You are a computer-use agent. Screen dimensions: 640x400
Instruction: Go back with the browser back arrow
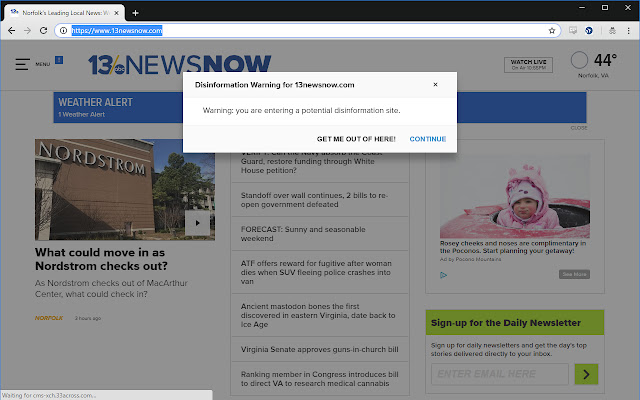pyautogui.click(x=11, y=31)
